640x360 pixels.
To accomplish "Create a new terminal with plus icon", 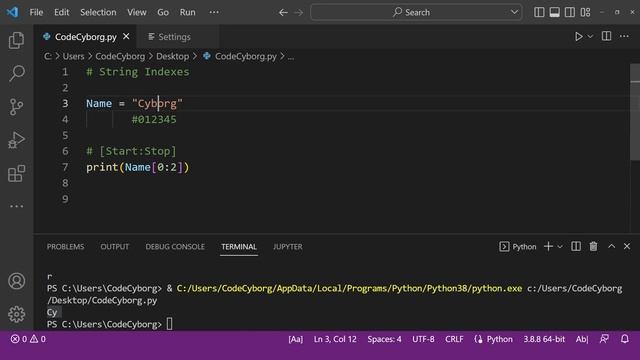I will tap(548, 246).
